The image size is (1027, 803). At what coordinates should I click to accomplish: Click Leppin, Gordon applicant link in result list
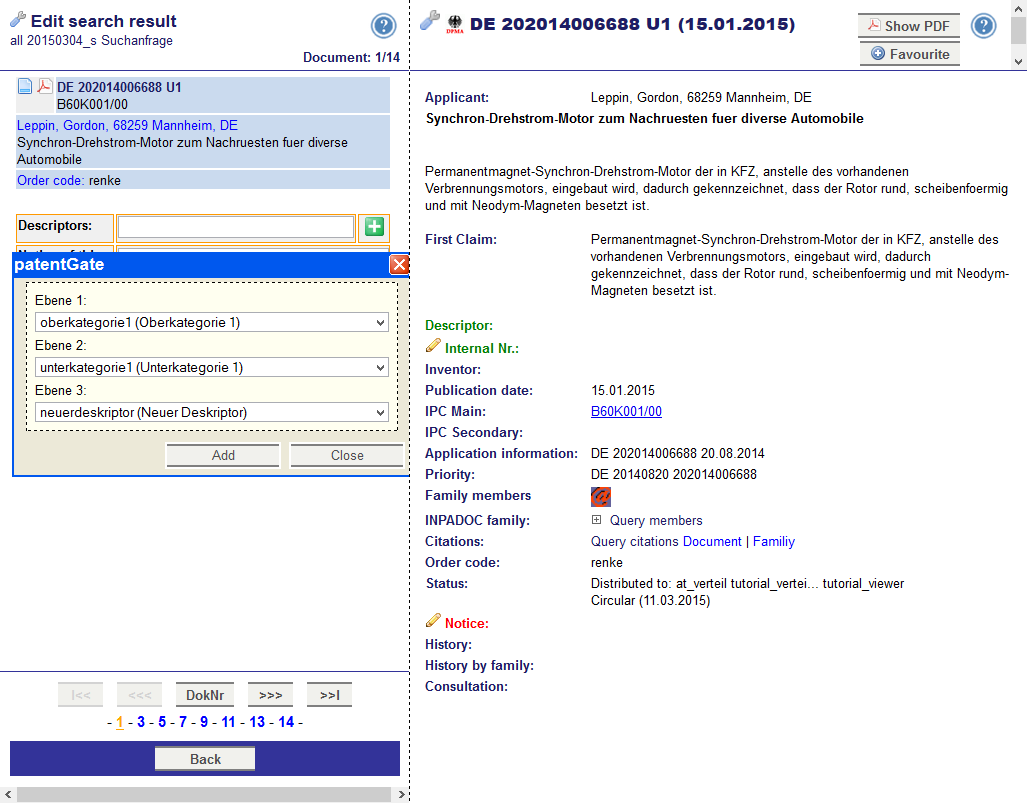(x=127, y=125)
